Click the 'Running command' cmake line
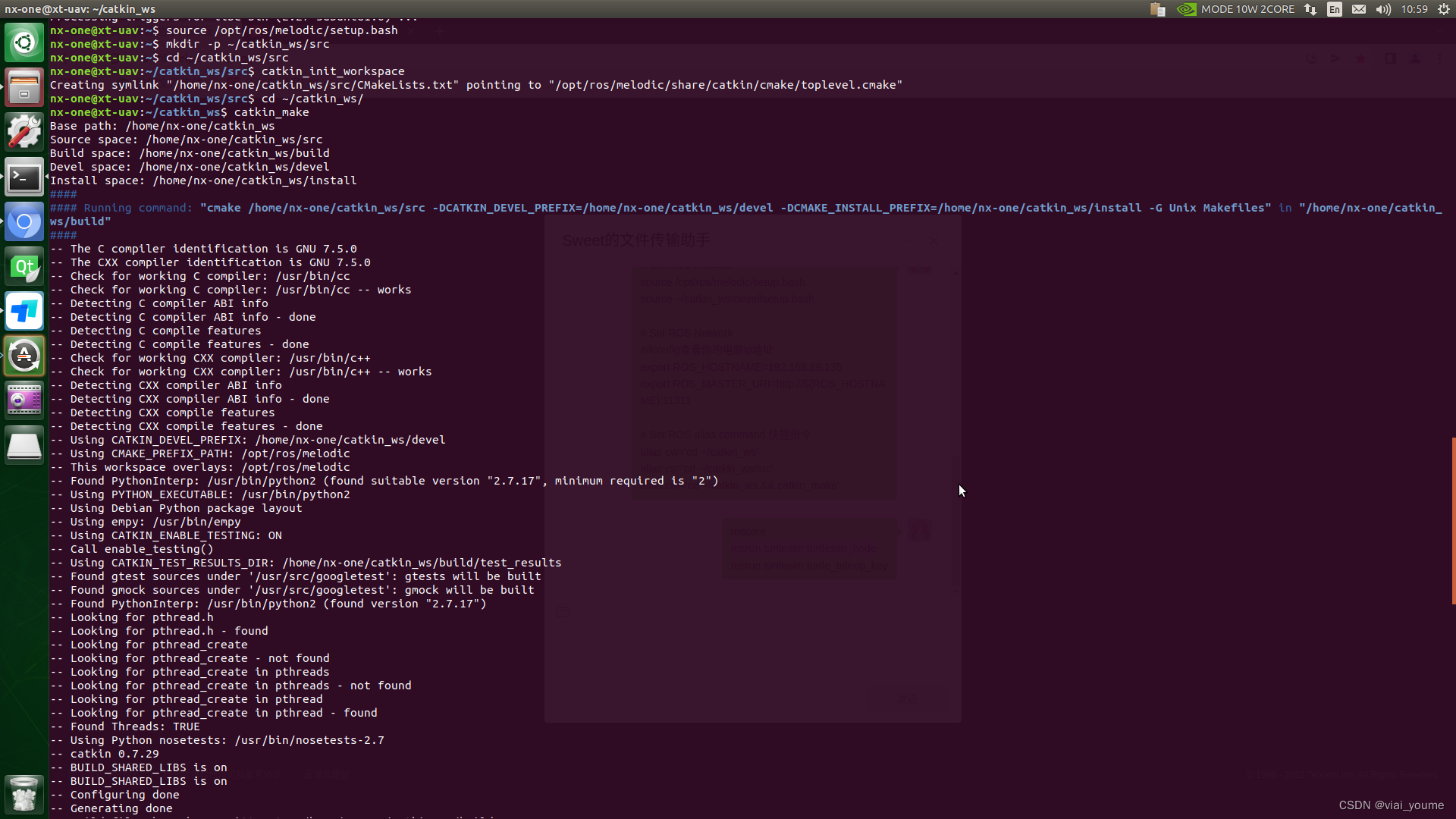 pos(745,215)
